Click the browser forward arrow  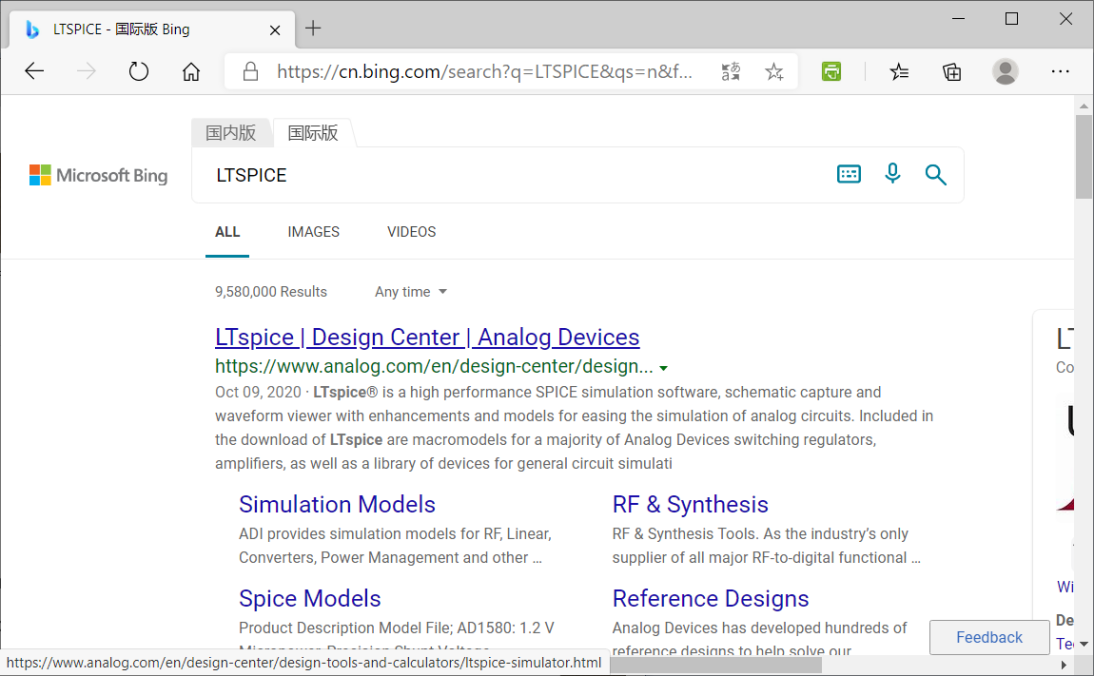(87, 71)
